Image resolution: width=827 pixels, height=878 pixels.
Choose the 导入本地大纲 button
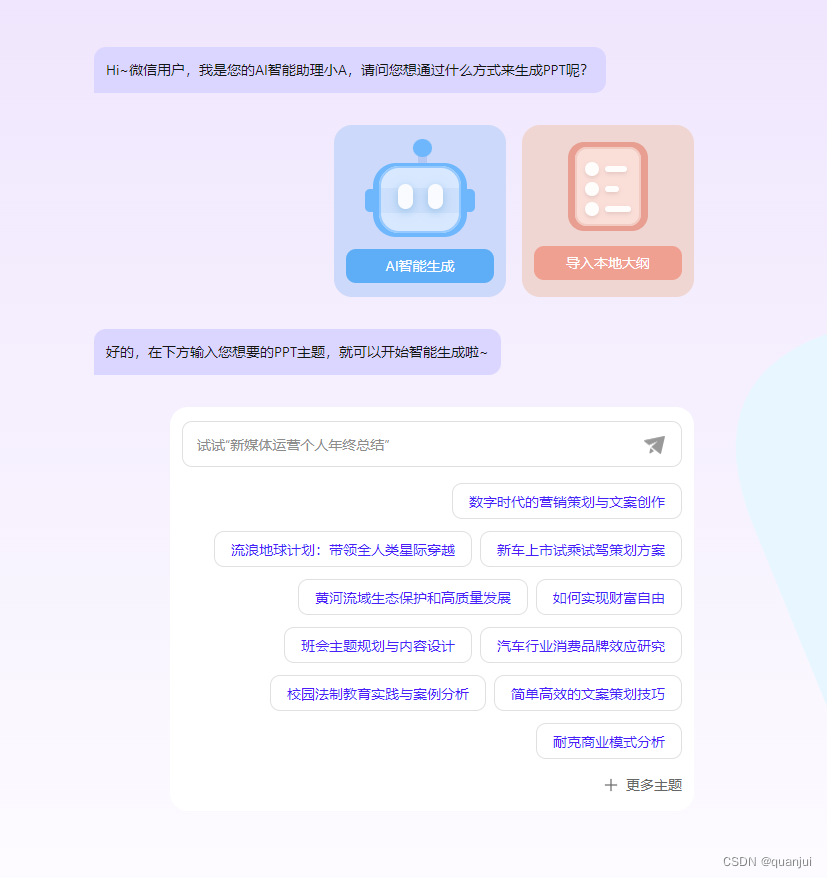[608, 263]
